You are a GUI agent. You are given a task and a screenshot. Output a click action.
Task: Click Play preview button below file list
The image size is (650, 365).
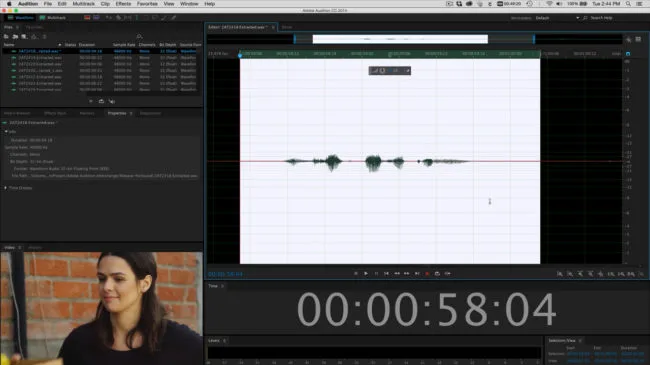[91, 101]
